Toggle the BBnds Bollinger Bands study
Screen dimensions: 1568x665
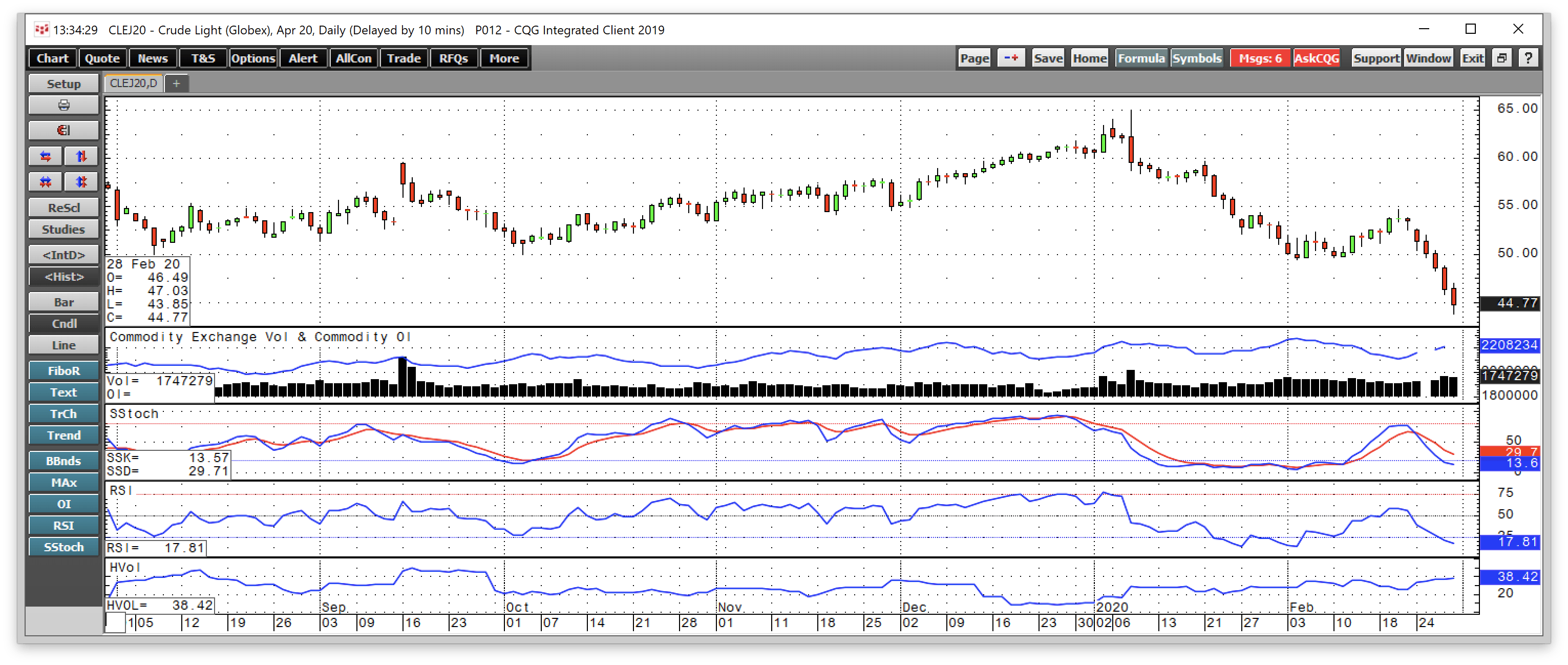(x=63, y=461)
